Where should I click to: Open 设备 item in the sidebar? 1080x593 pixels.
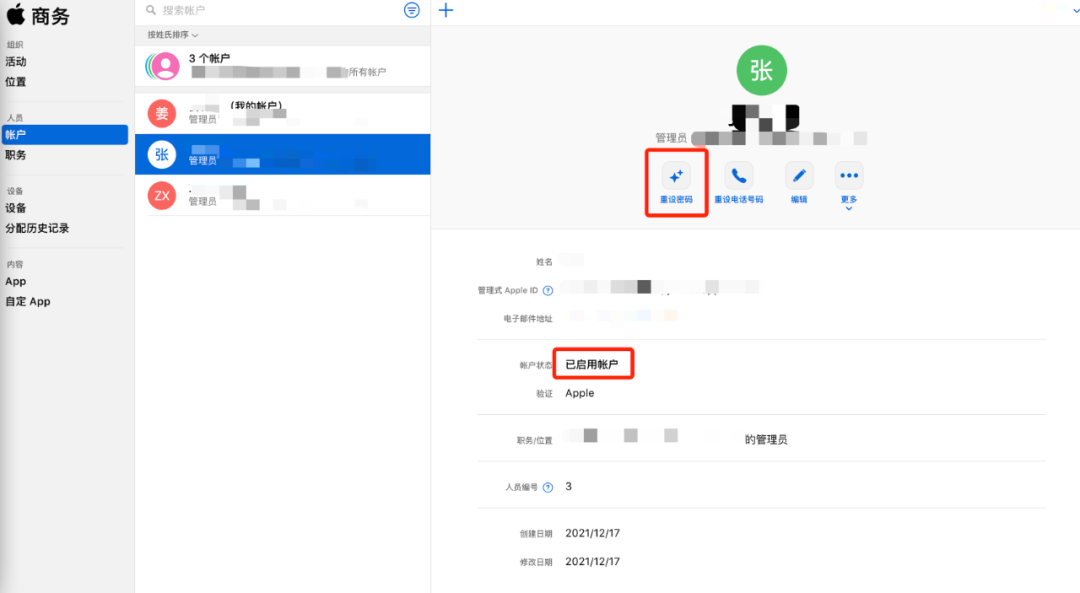tap(16, 208)
